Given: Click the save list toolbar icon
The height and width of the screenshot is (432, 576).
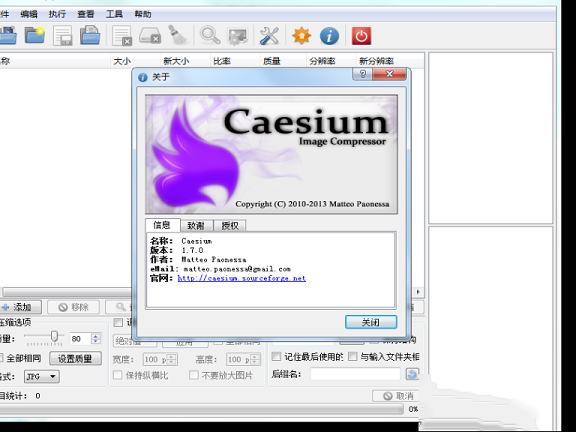Looking at the screenshot, I should pos(63,36).
